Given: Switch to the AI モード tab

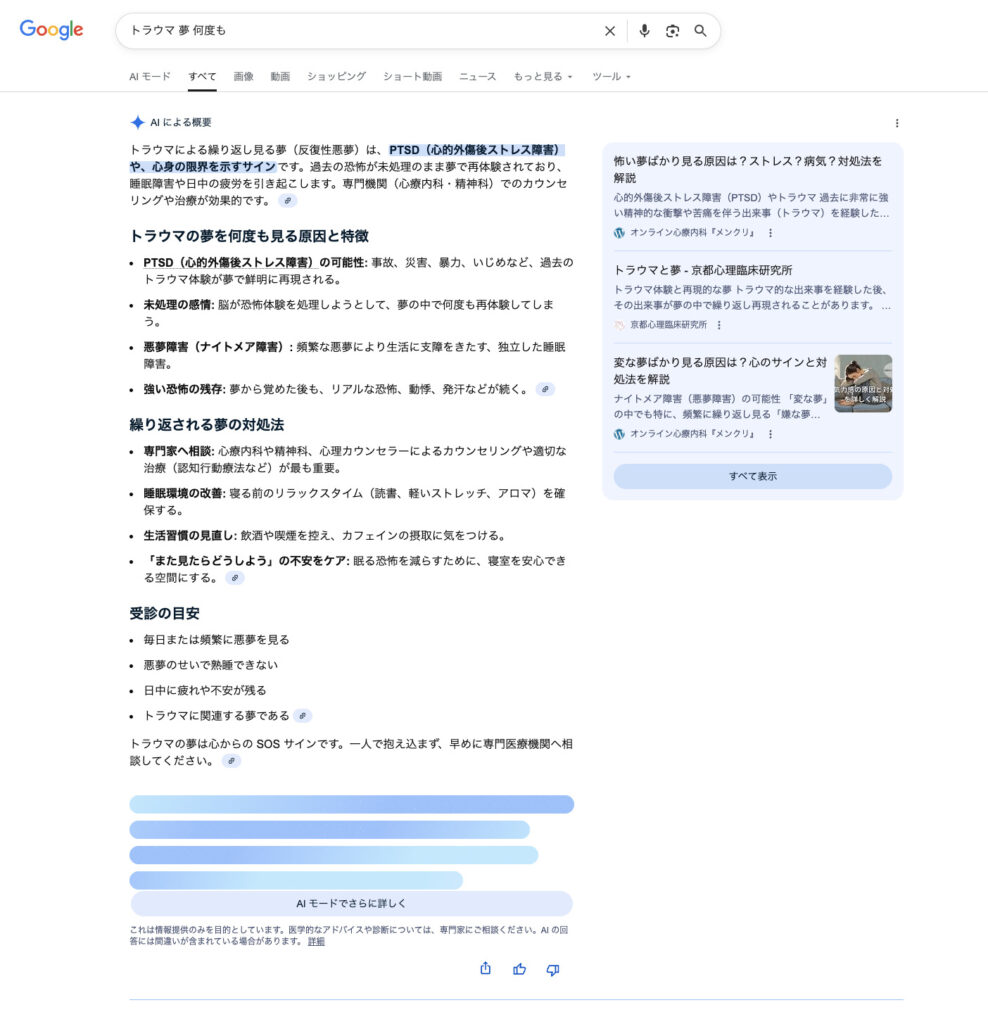Looking at the screenshot, I should coord(150,76).
